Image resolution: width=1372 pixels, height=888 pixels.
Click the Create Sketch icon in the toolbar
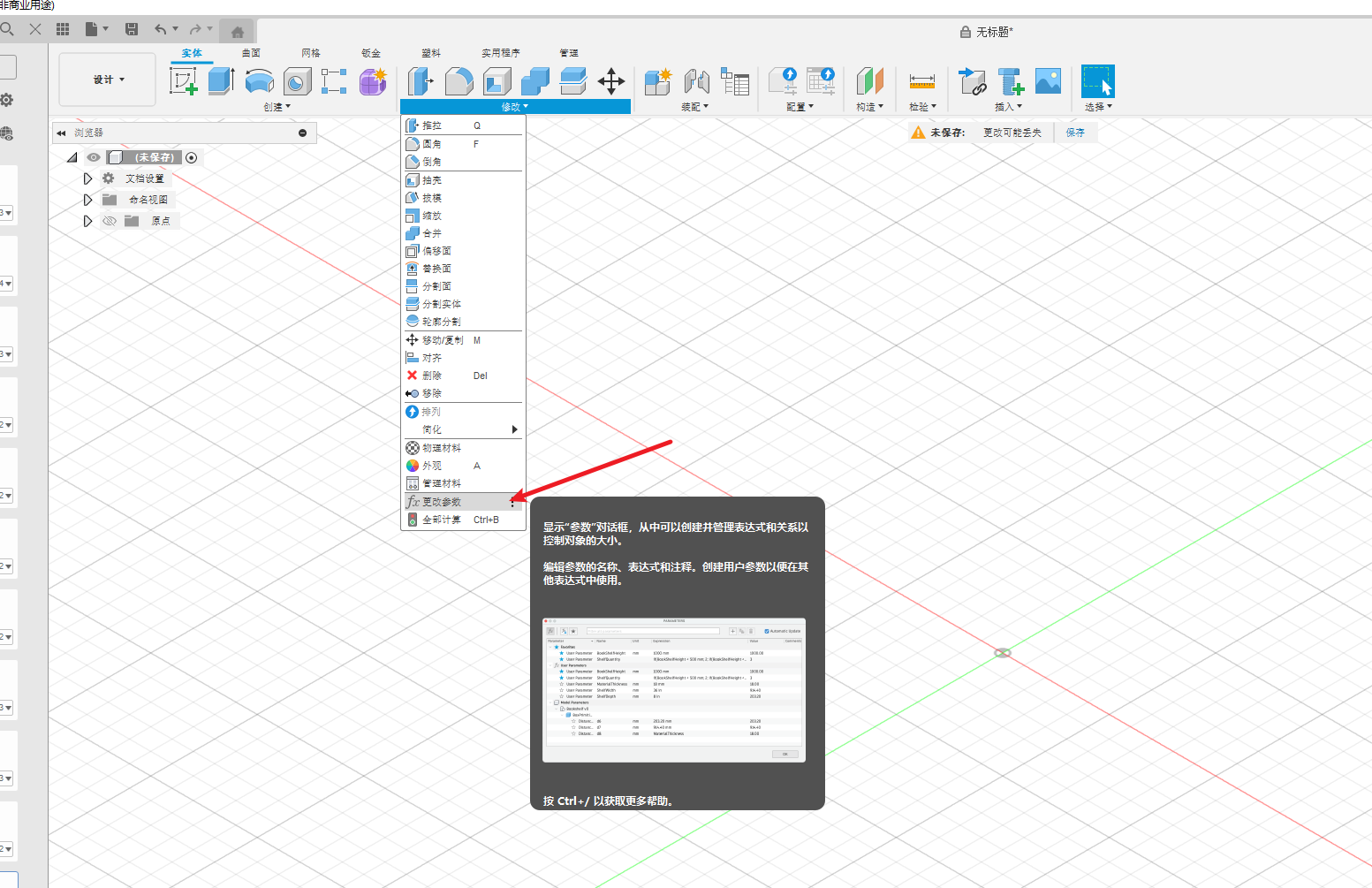[x=183, y=81]
